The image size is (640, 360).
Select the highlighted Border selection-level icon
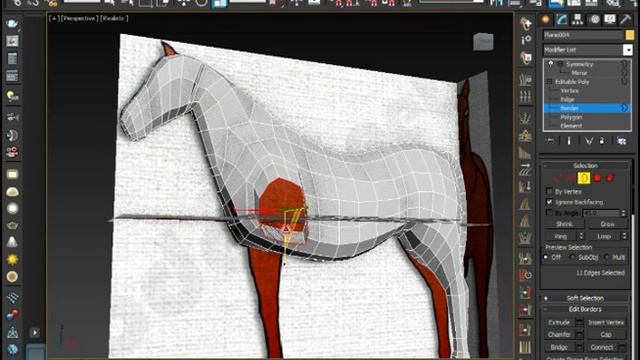tap(584, 178)
